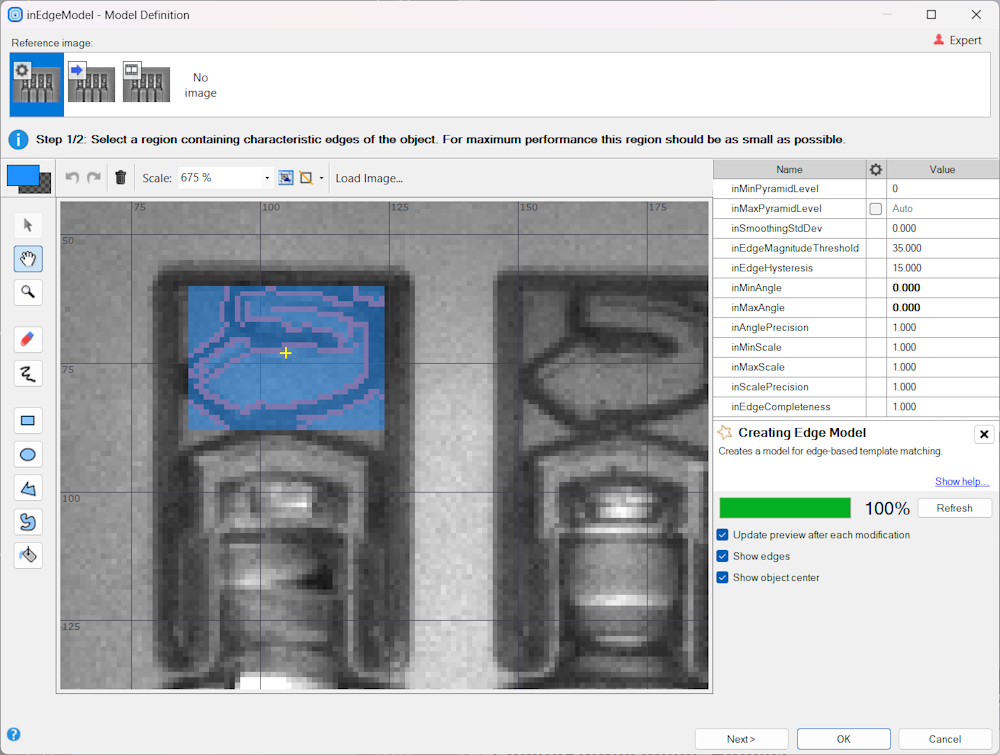This screenshot has width=1000, height=755.
Task: Pick the magnifier zoom tool
Action: [x=28, y=292]
